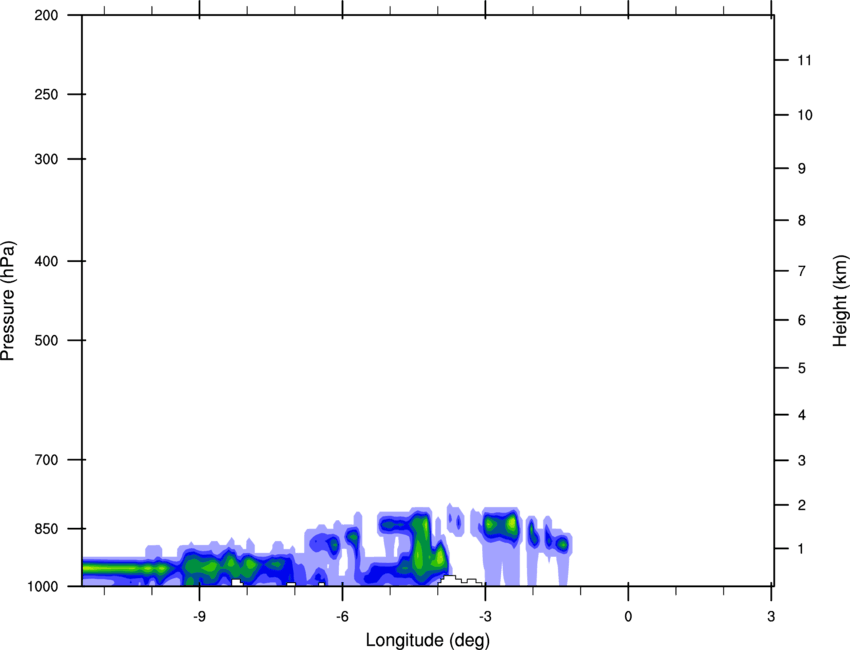Viewport: 850px width, 650px height.
Task: Click the stepped terrain outline near -3.5 longitude
Action: (462, 579)
